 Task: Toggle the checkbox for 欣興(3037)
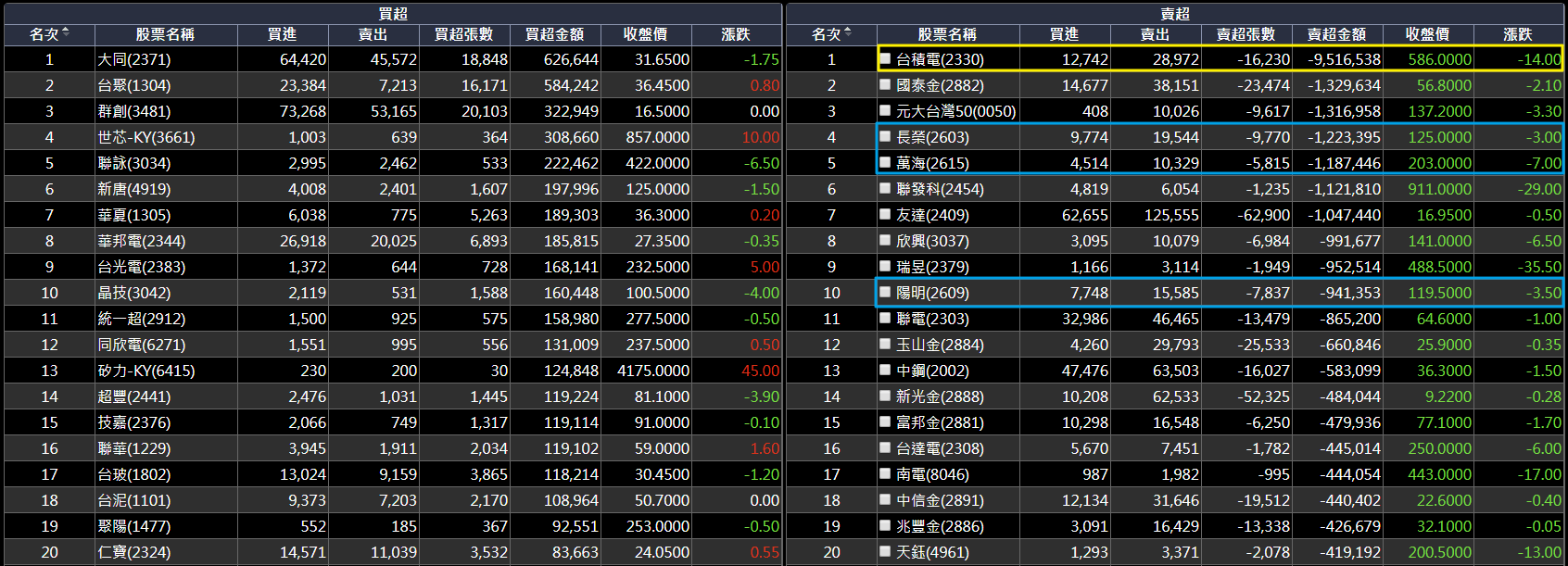click(x=885, y=240)
